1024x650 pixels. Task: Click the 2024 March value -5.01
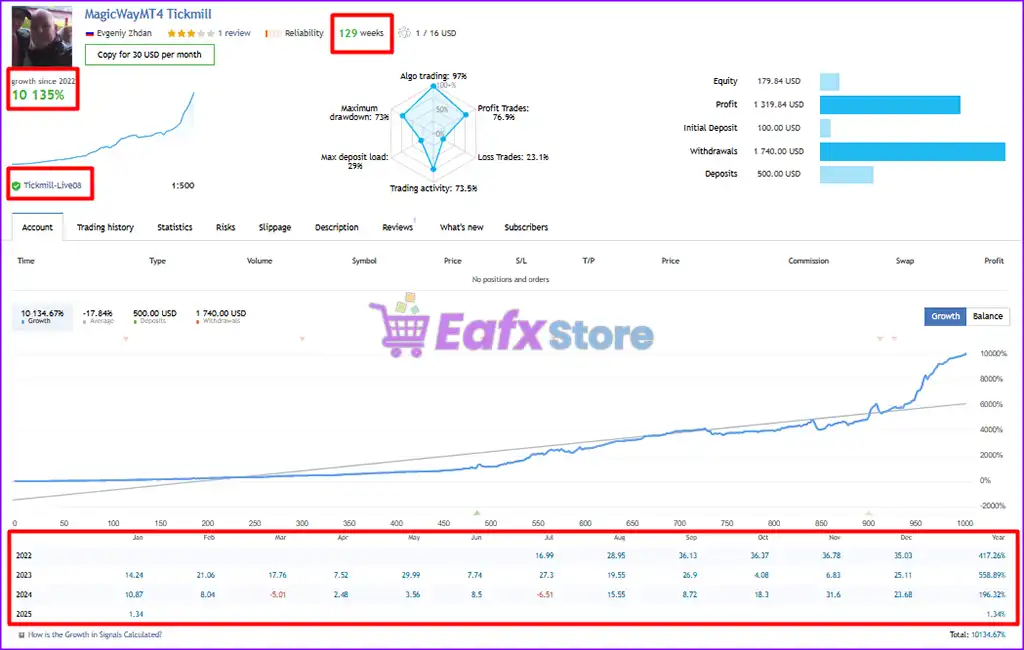278,595
